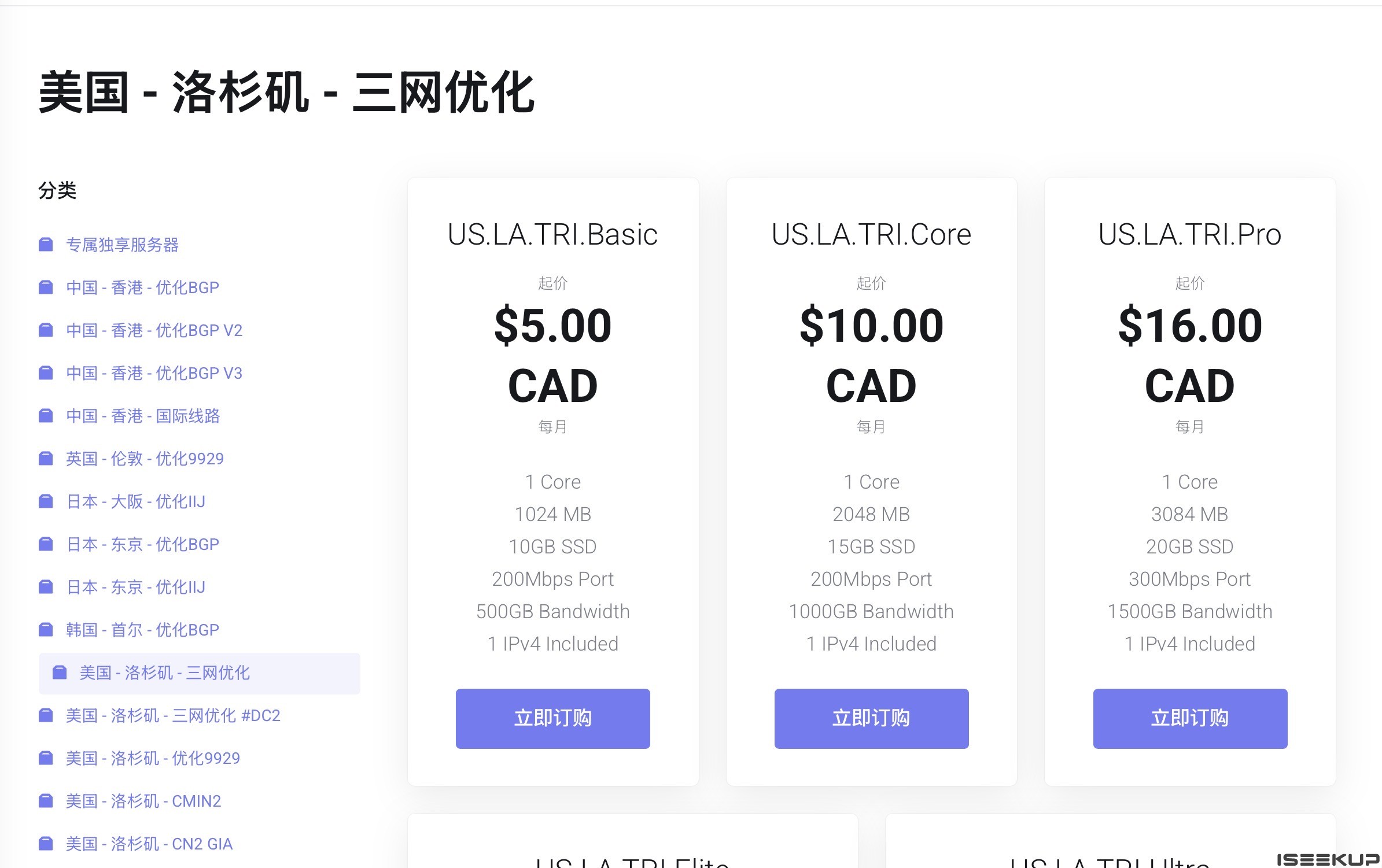This screenshot has width=1382, height=868.
Task: Open 日本 - 东京 - 优化IIJ category
Action: click(x=135, y=587)
